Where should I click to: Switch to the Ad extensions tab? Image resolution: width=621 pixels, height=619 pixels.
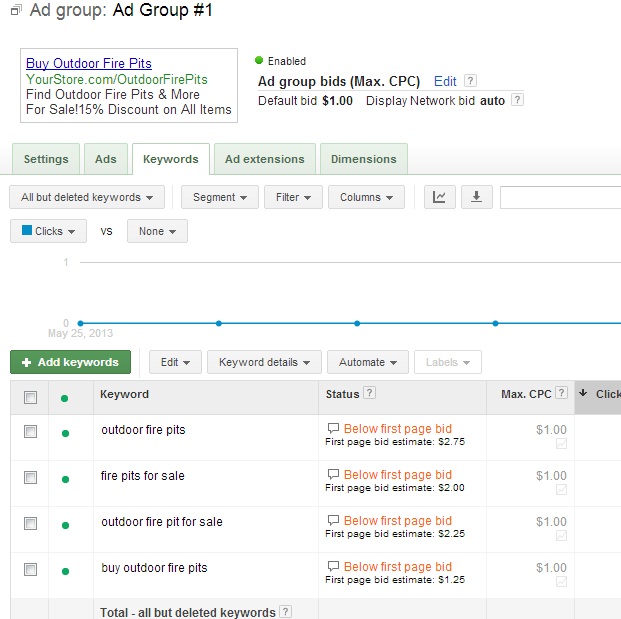click(x=265, y=159)
